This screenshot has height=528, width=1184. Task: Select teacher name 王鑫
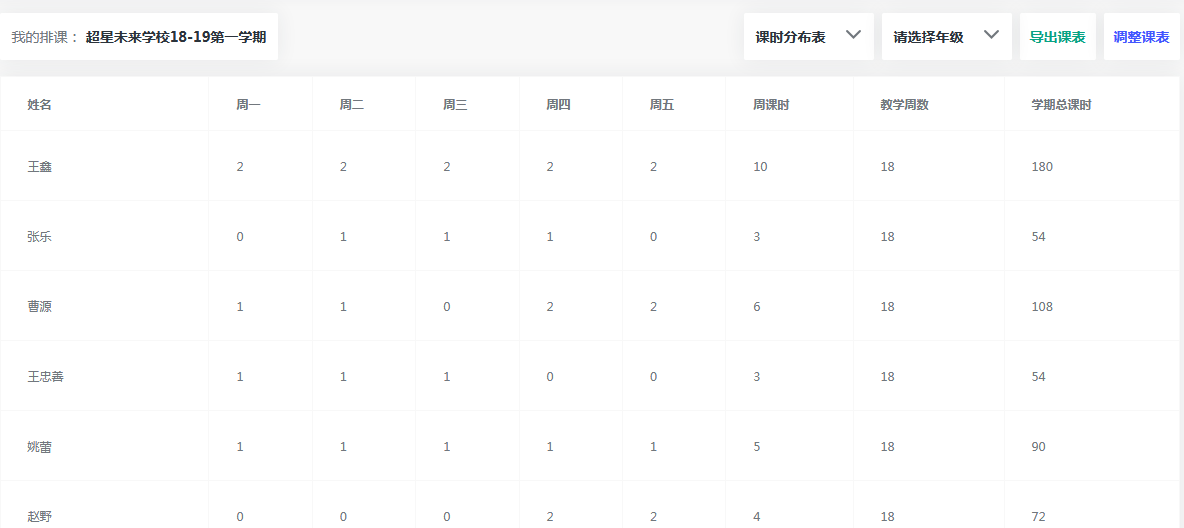pos(39,167)
